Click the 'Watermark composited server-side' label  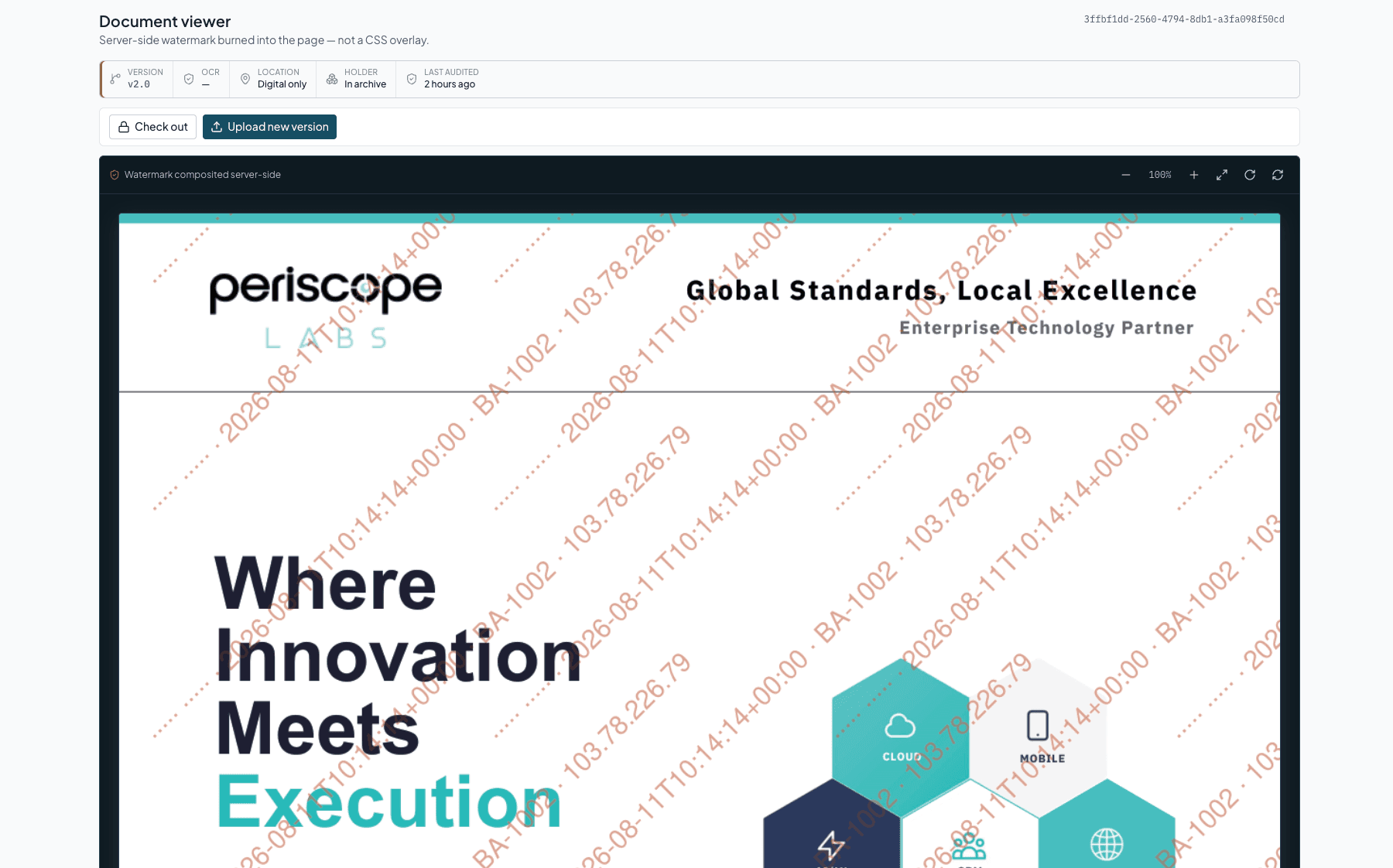coord(203,175)
